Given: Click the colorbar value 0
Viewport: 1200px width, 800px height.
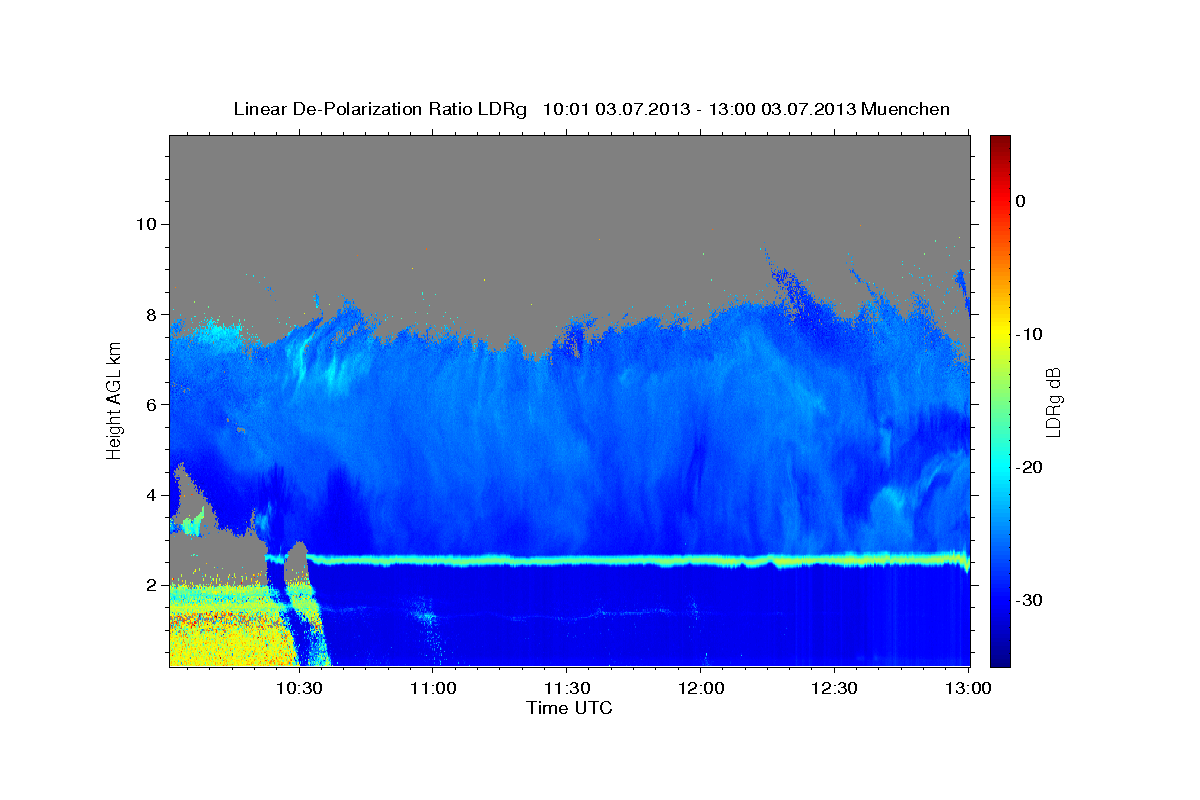Looking at the screenshot, I should point(1021,201).
